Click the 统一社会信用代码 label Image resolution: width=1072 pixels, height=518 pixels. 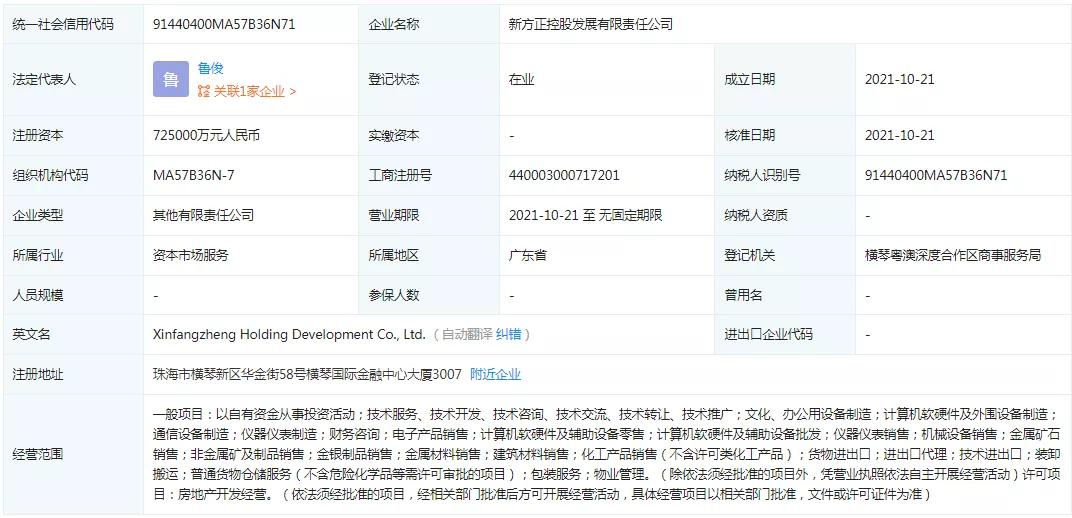point(63,25)
